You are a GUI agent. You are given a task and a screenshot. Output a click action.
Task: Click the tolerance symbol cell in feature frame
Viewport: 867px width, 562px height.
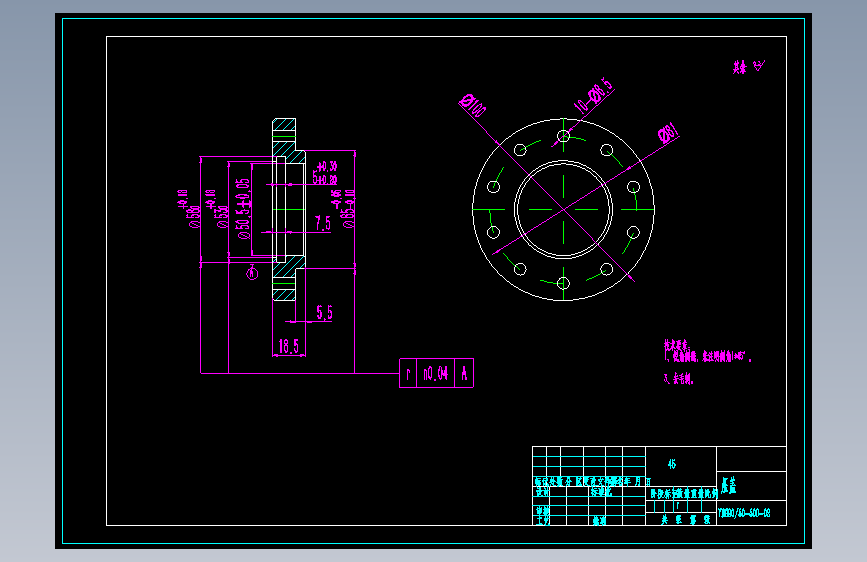[x=408, y=373]
